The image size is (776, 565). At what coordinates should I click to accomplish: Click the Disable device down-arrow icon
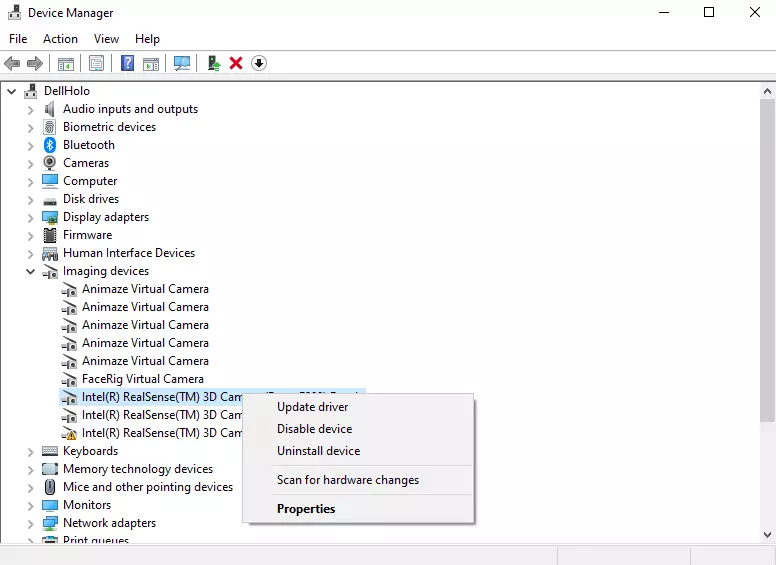point(259,63)
